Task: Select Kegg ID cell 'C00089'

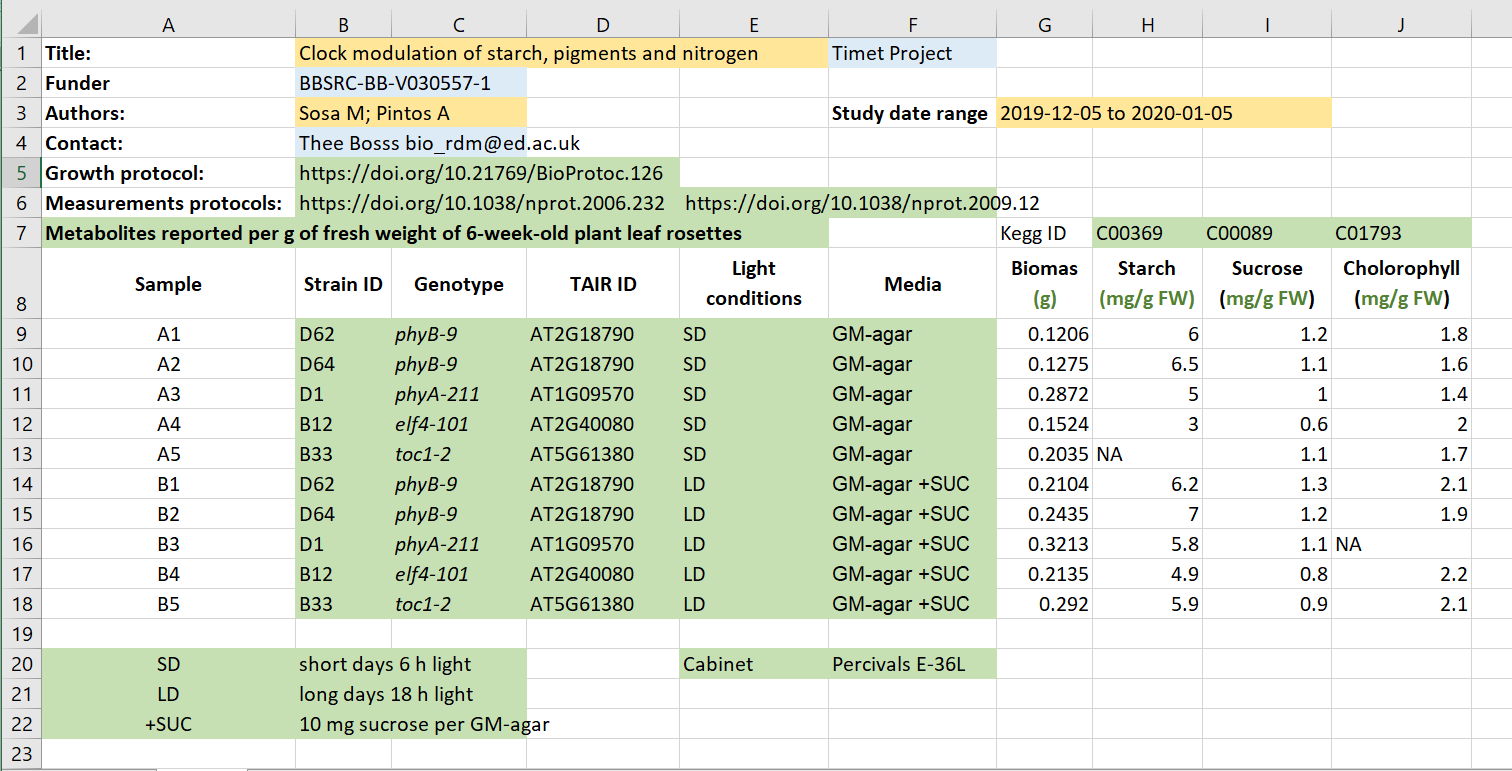Action: click(1267, 233)
